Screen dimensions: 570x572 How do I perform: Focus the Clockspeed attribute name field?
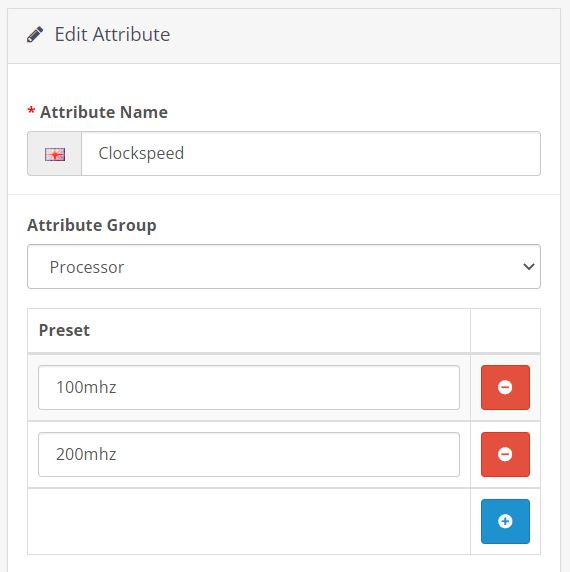coord(311,154)
